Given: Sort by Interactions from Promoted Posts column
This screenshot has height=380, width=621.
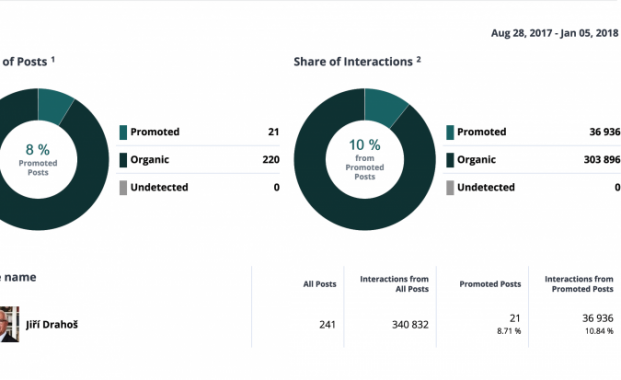Looking at the screenshot, I should (x=579, y=284).
